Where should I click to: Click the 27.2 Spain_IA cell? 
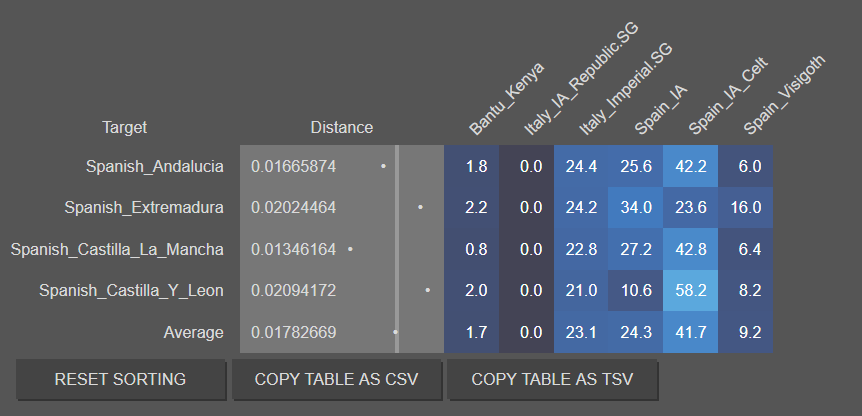pos(636,249)
